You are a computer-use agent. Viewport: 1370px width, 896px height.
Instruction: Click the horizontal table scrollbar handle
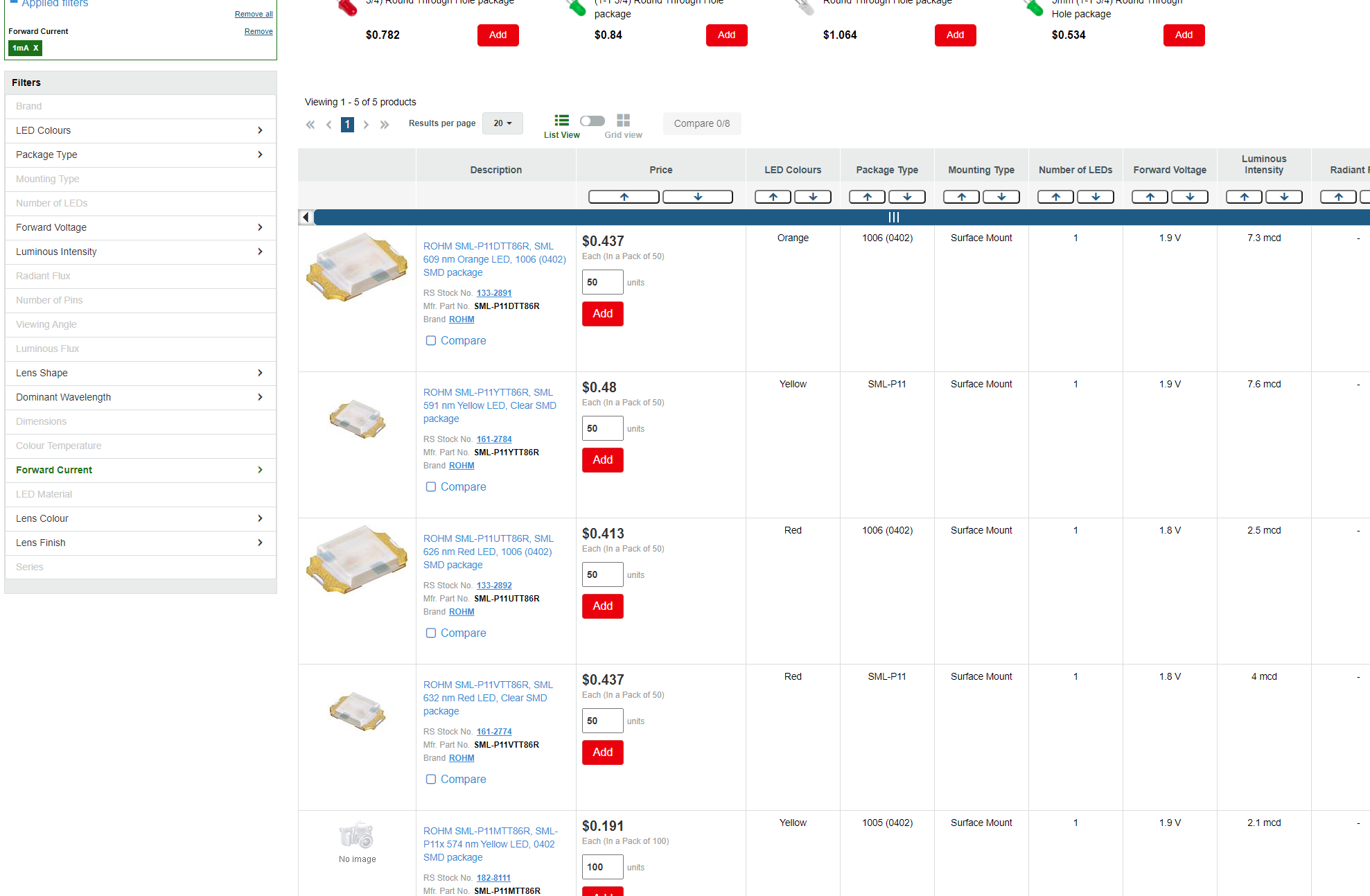pos(893,218)
